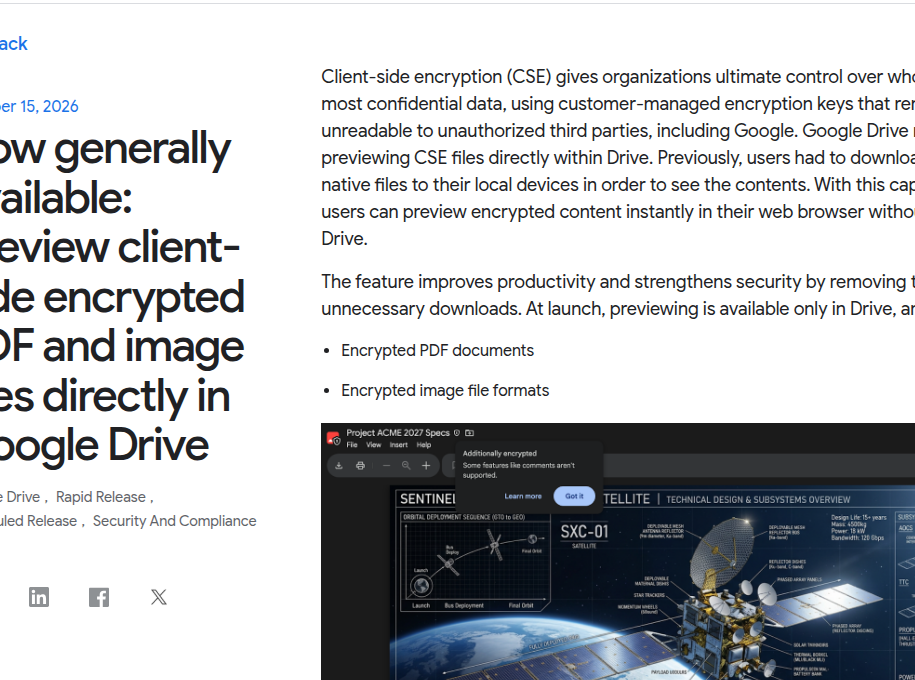This screenshot has width=915, height=680.
Task: Click the plus zoom in icon in preview toolbar
Action: [426, 465]
